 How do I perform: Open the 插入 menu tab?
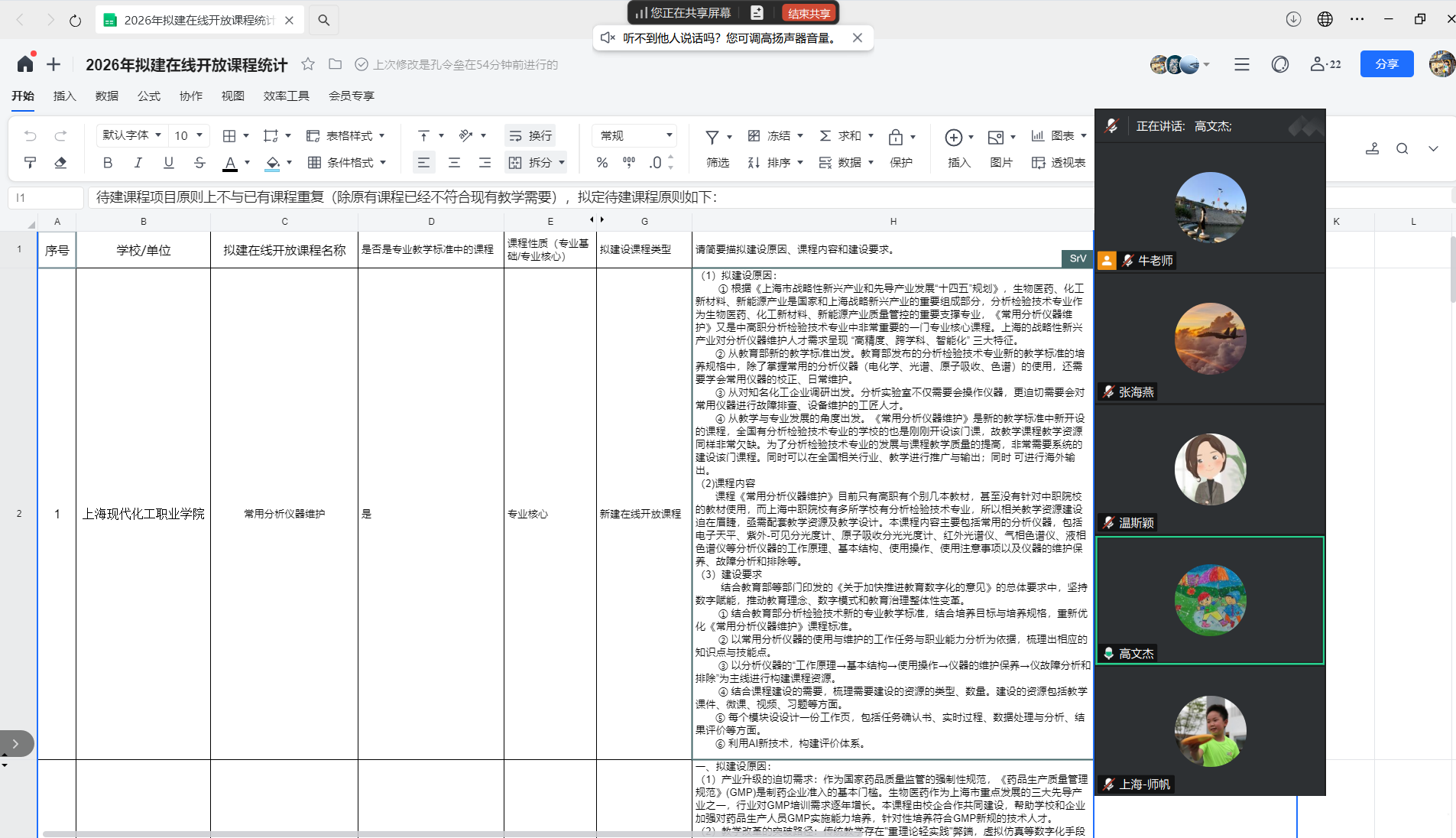64,96
